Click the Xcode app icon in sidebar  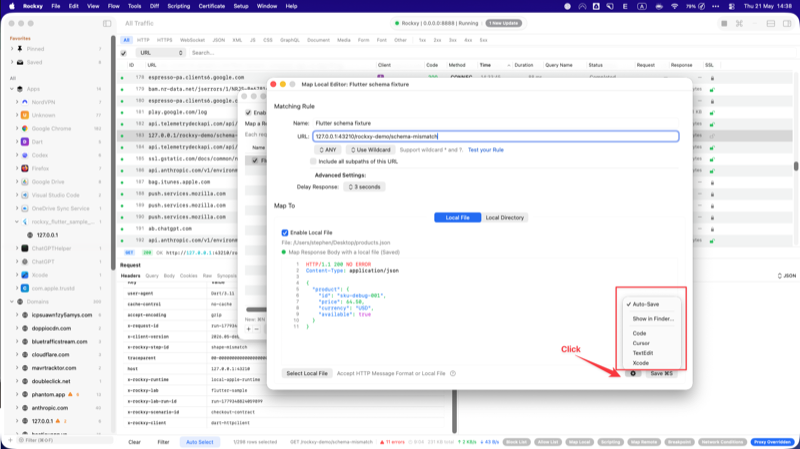[24, 275]
